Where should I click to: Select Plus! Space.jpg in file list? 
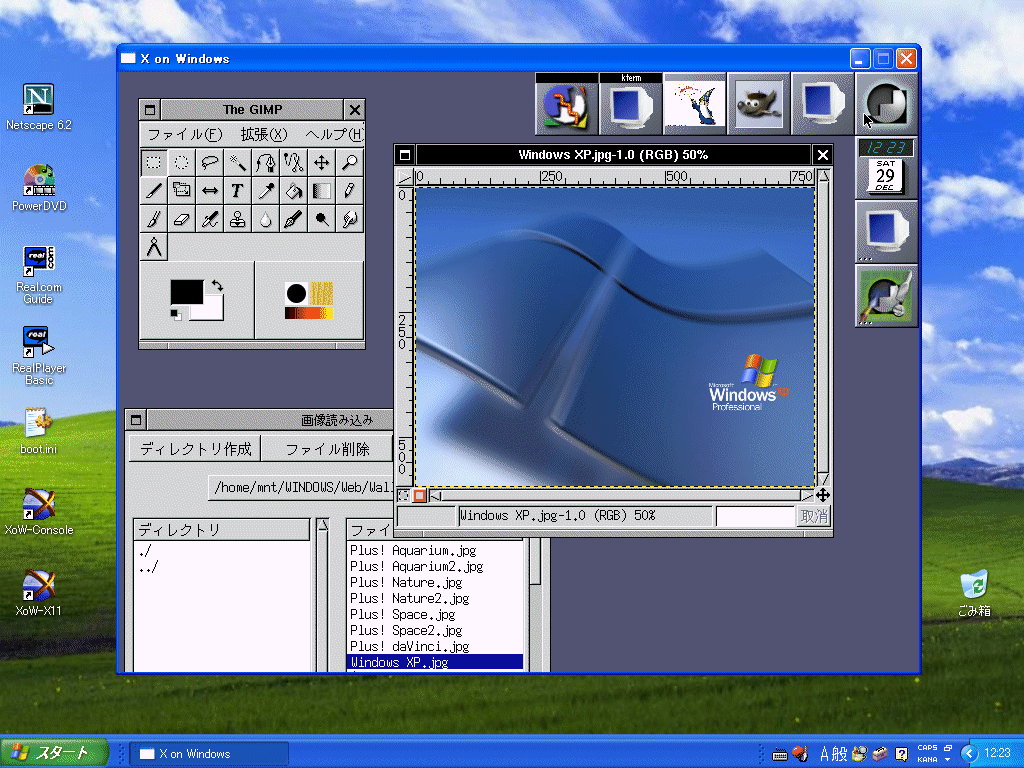point(435,615)
